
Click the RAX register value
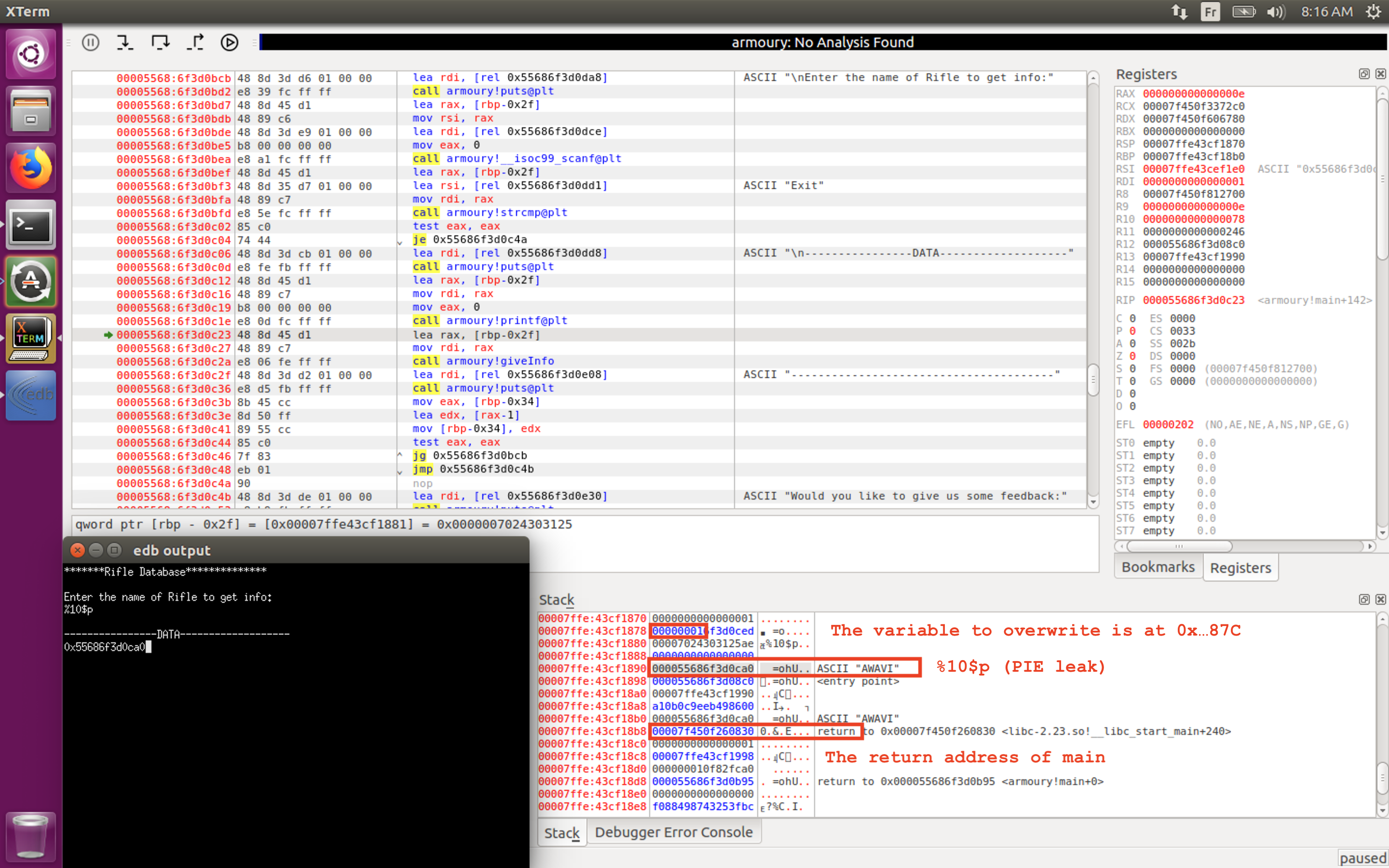(x=1193, y=94)
